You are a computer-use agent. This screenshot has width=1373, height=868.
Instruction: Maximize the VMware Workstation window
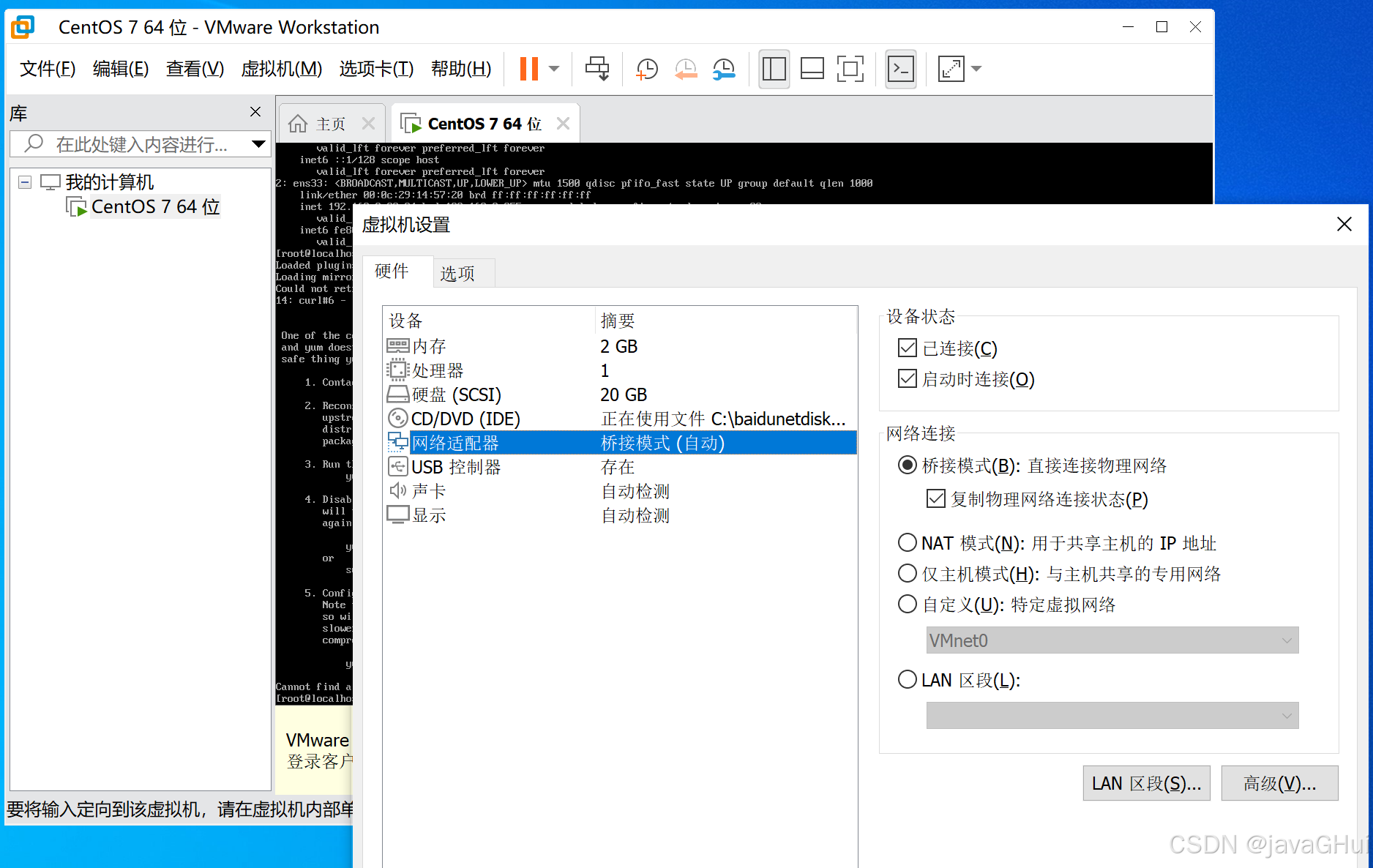tap(1161, 27)
